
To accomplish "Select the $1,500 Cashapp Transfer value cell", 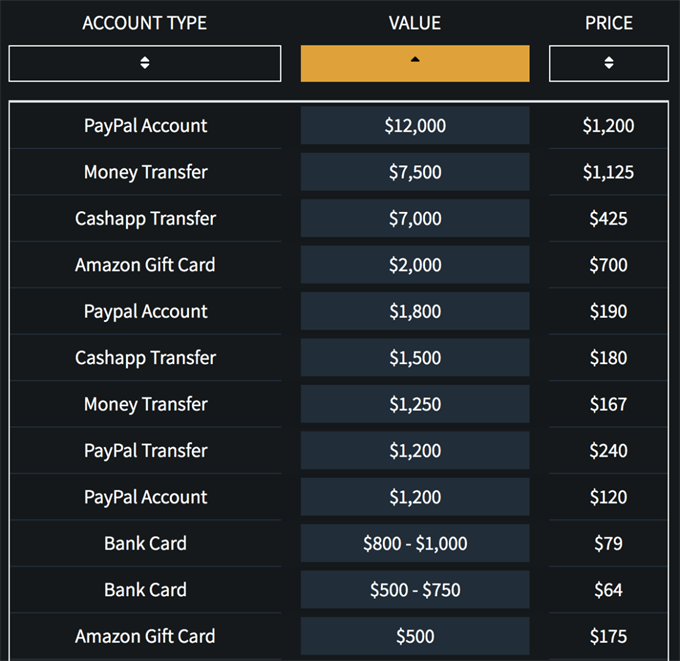I will (415, 358).
